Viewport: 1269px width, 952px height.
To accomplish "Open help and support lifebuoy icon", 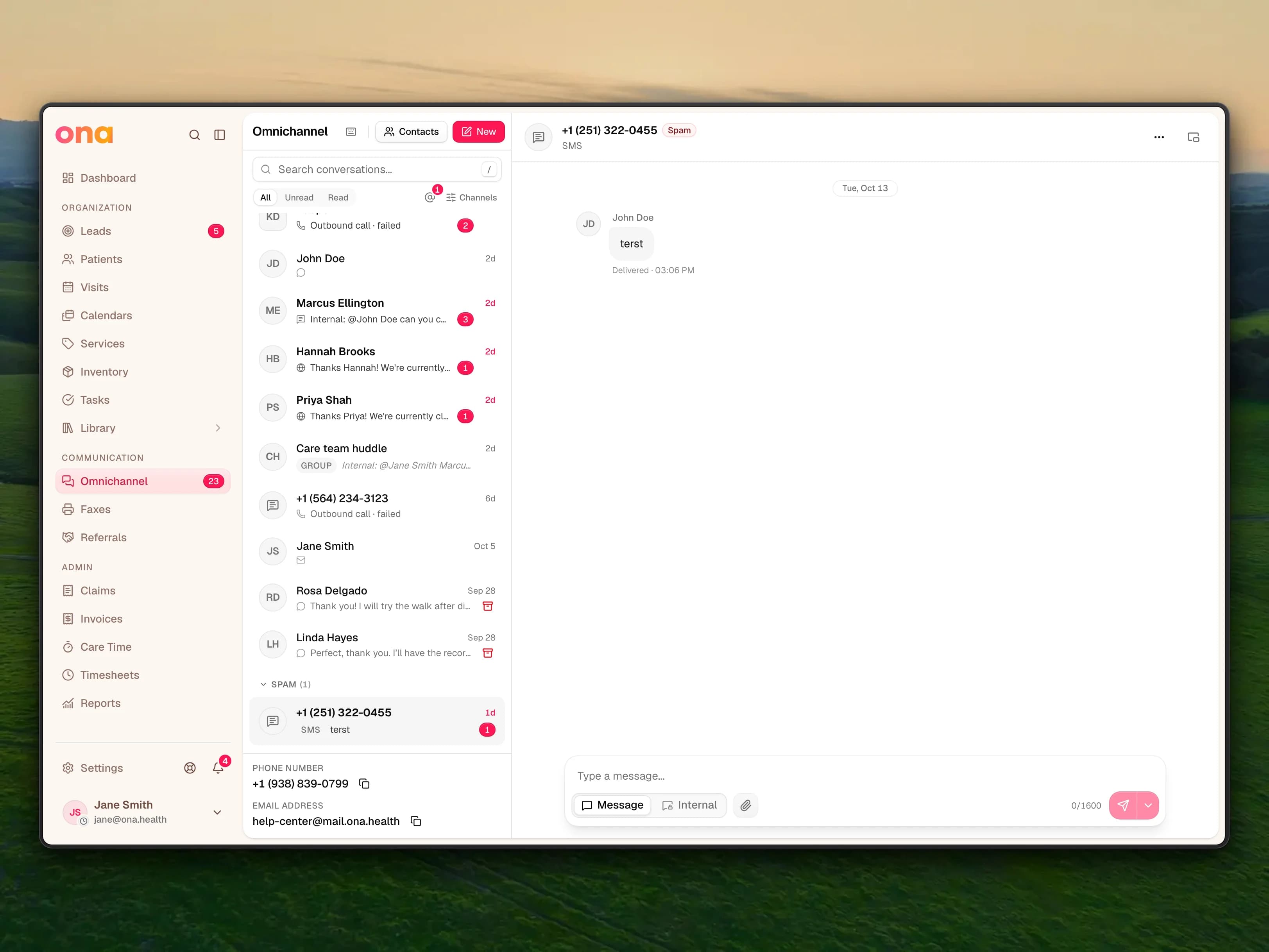I will coord(190,768).
